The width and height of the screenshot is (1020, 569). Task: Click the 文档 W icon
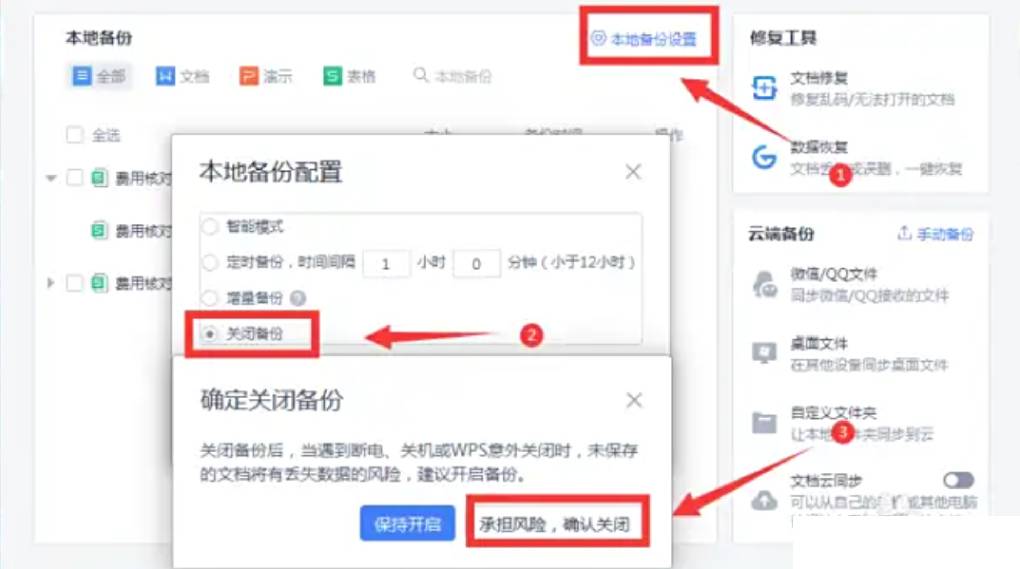click(x=165, y=76)
